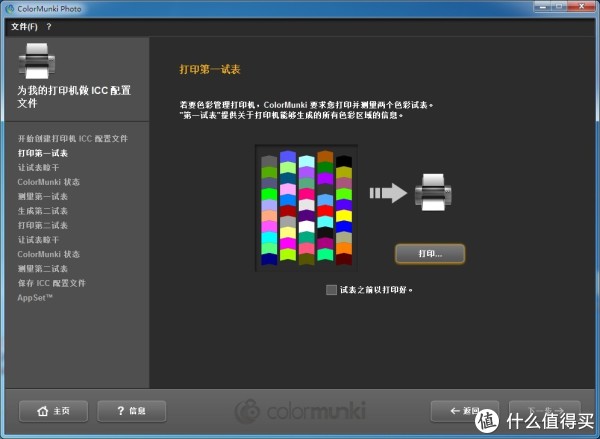Click the color test chart thumbnail
The height and width of the screenshot is (439, 600).
tap(306, 208)
